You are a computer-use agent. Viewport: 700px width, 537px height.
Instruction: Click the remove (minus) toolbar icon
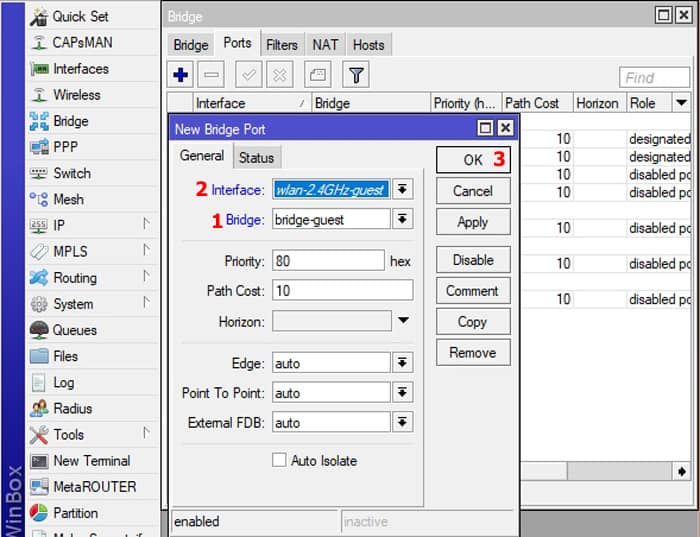[211, 75]
